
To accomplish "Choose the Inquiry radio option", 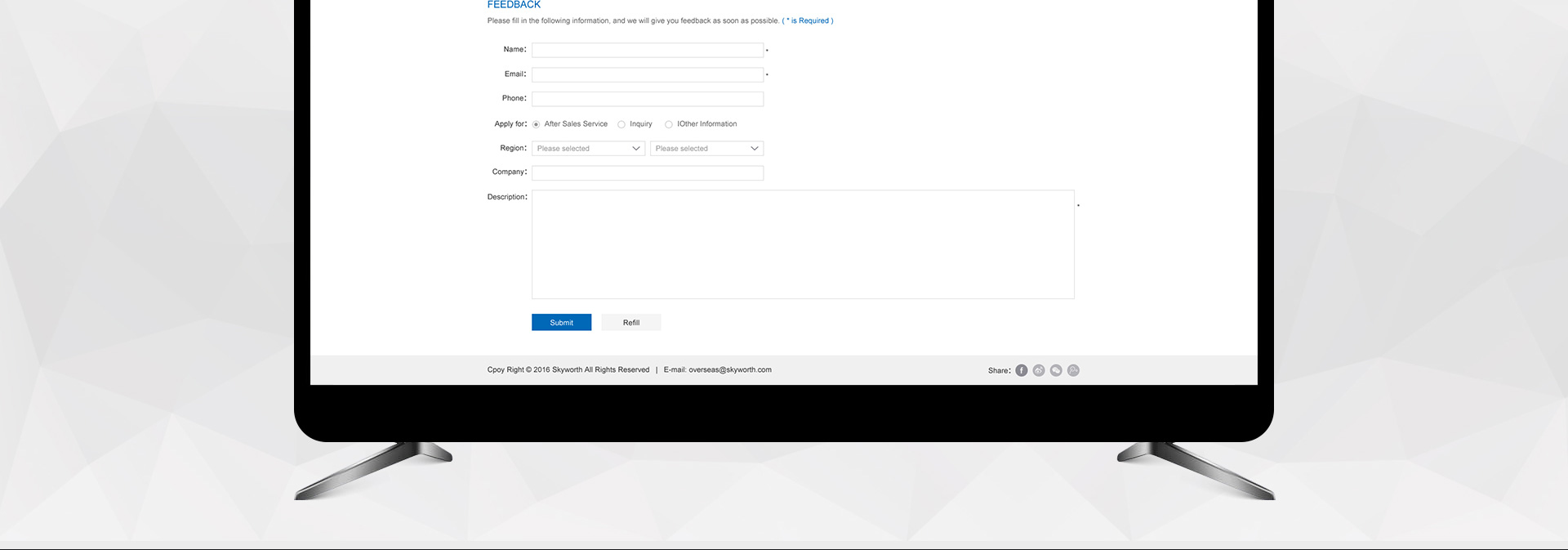I will pos(621,124).
